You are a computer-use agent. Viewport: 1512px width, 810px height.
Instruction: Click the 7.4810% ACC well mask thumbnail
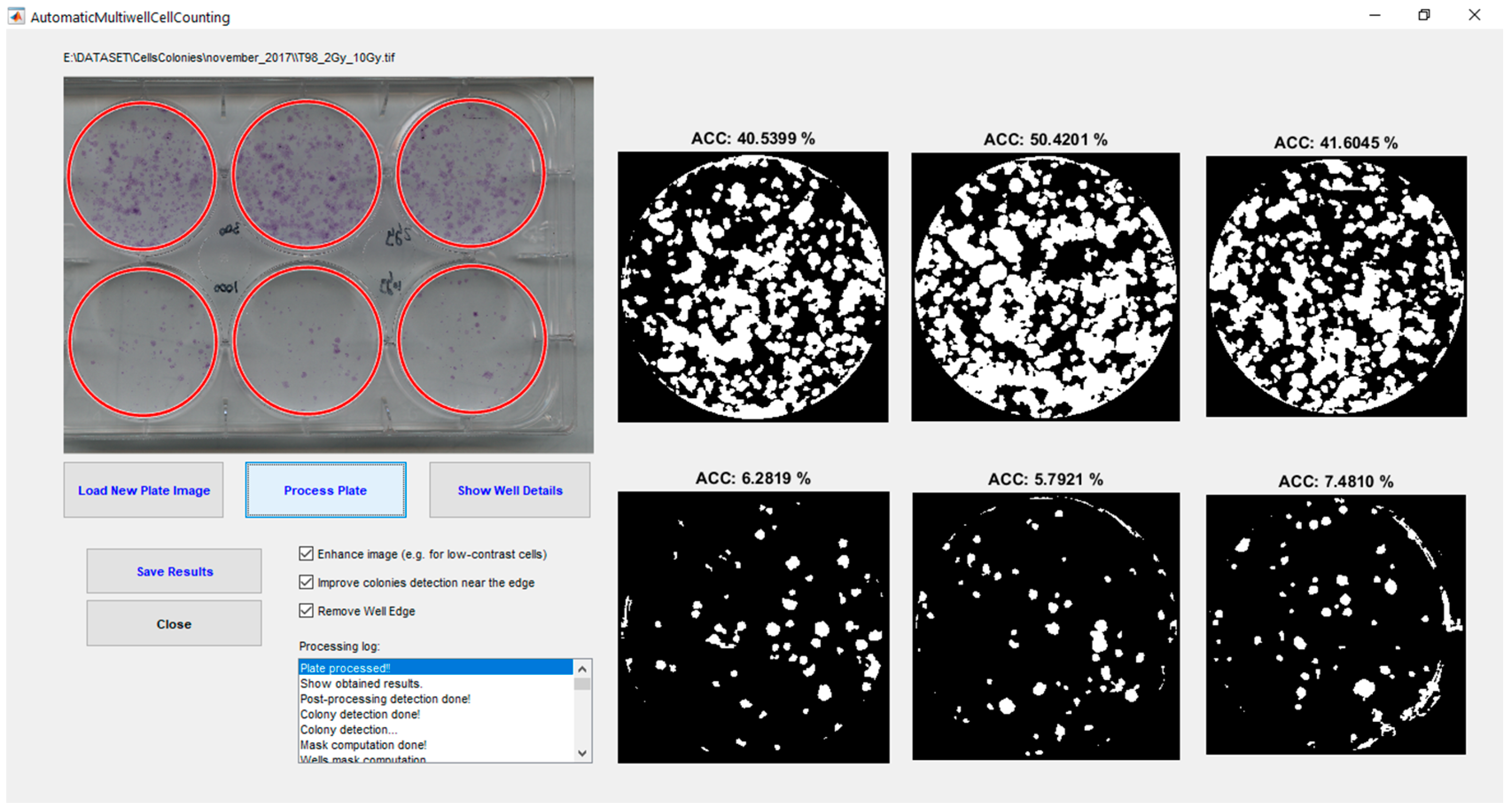pyautogui.click(x=1335, y=624)
